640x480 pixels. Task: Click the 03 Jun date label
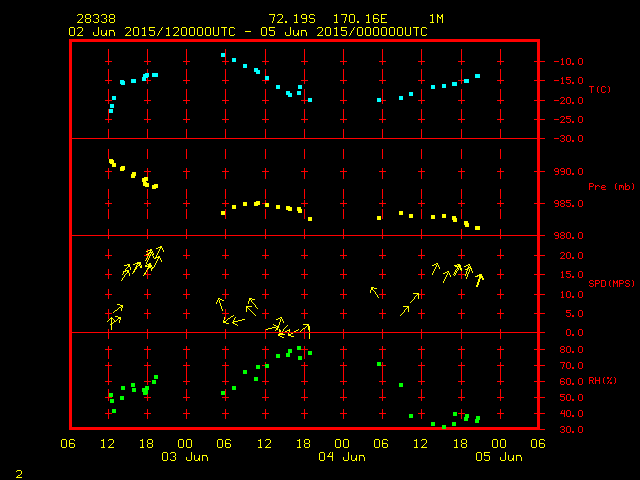pos(185,457)
